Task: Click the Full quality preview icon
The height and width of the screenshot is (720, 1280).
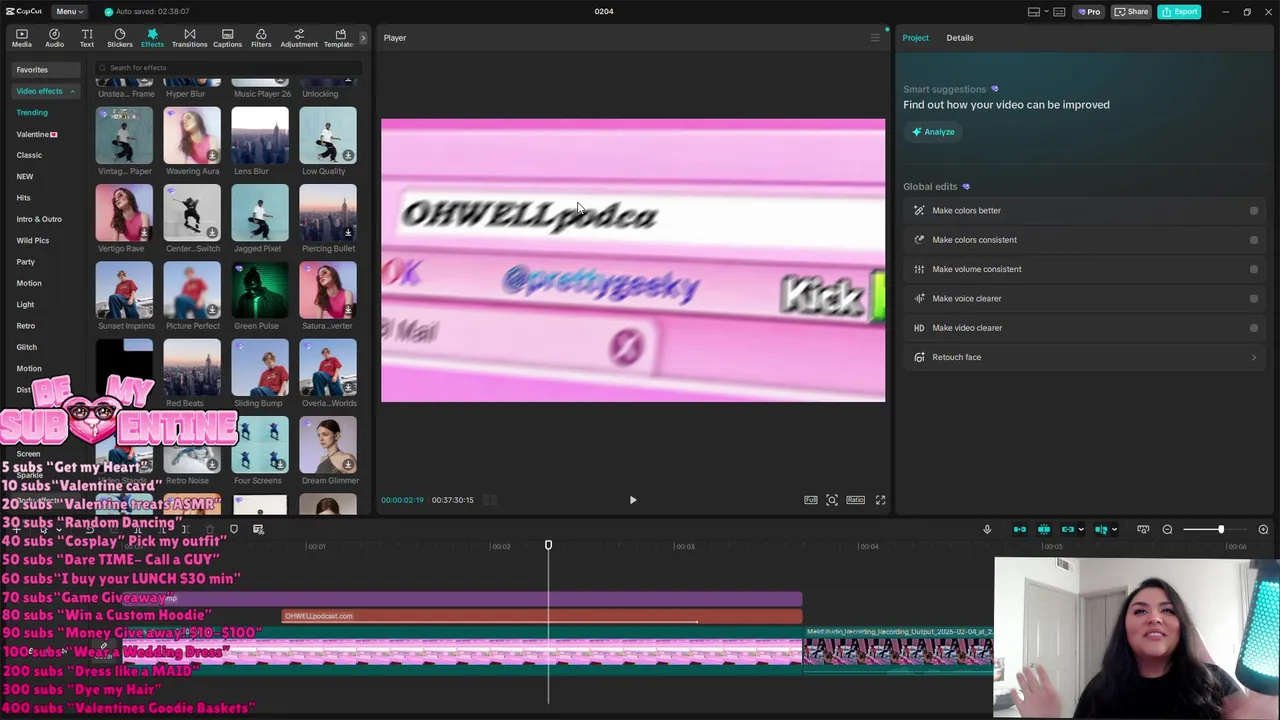Action: (811, 500)
